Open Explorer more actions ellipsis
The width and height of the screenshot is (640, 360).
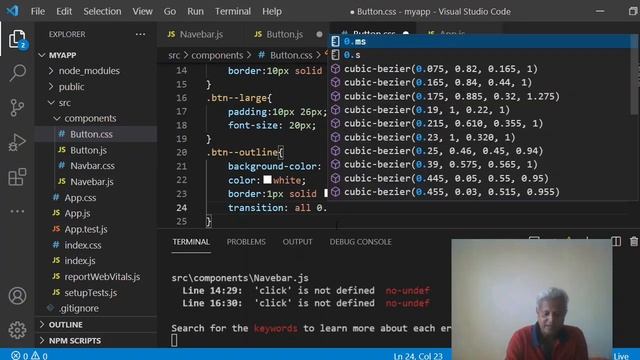pos(140,34)
